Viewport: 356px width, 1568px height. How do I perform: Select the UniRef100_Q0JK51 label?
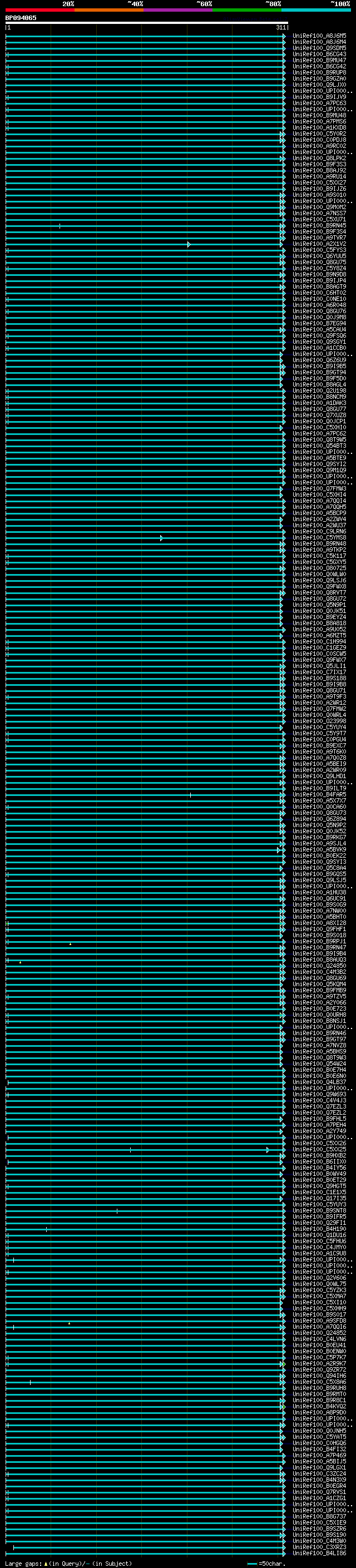[319, 611]
